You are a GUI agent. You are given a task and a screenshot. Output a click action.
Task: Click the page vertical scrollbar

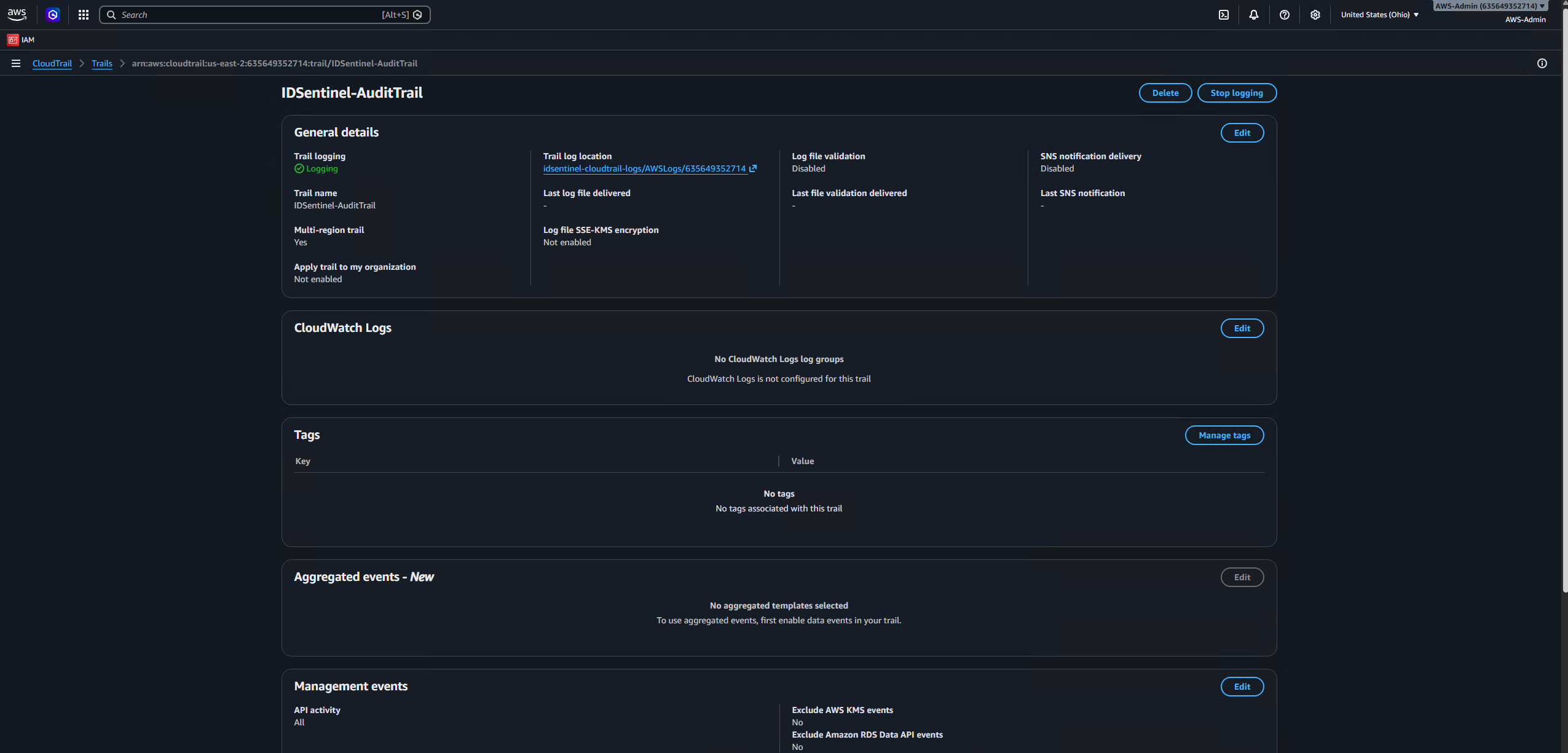[x=1564, y=301]
